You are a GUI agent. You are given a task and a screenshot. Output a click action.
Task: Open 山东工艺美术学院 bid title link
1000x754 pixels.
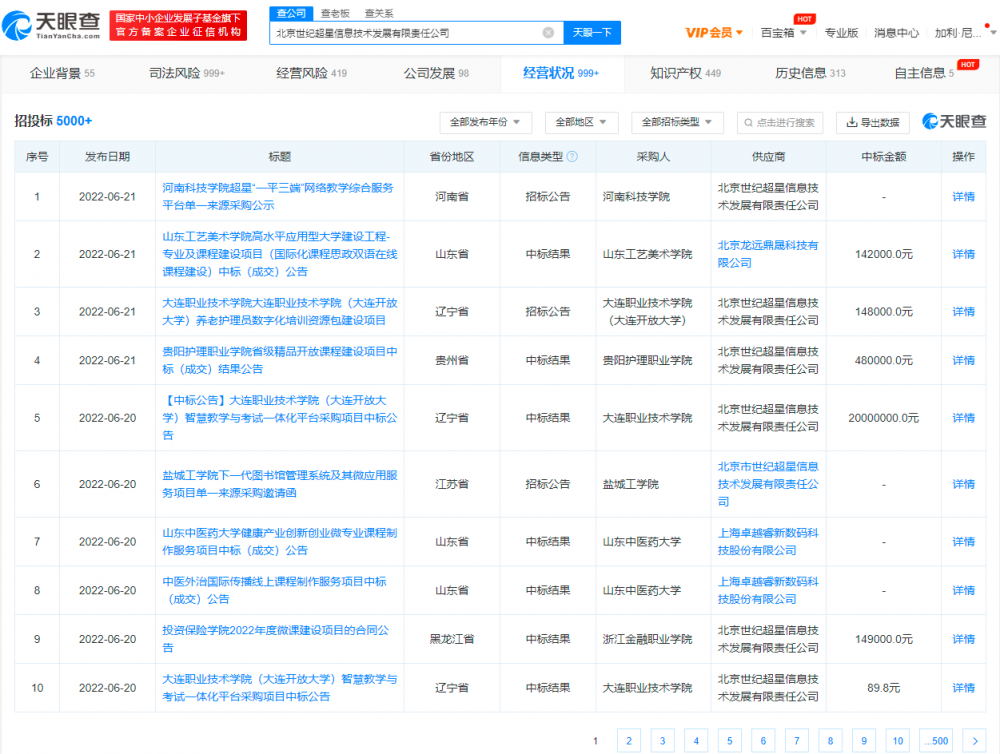279,254
